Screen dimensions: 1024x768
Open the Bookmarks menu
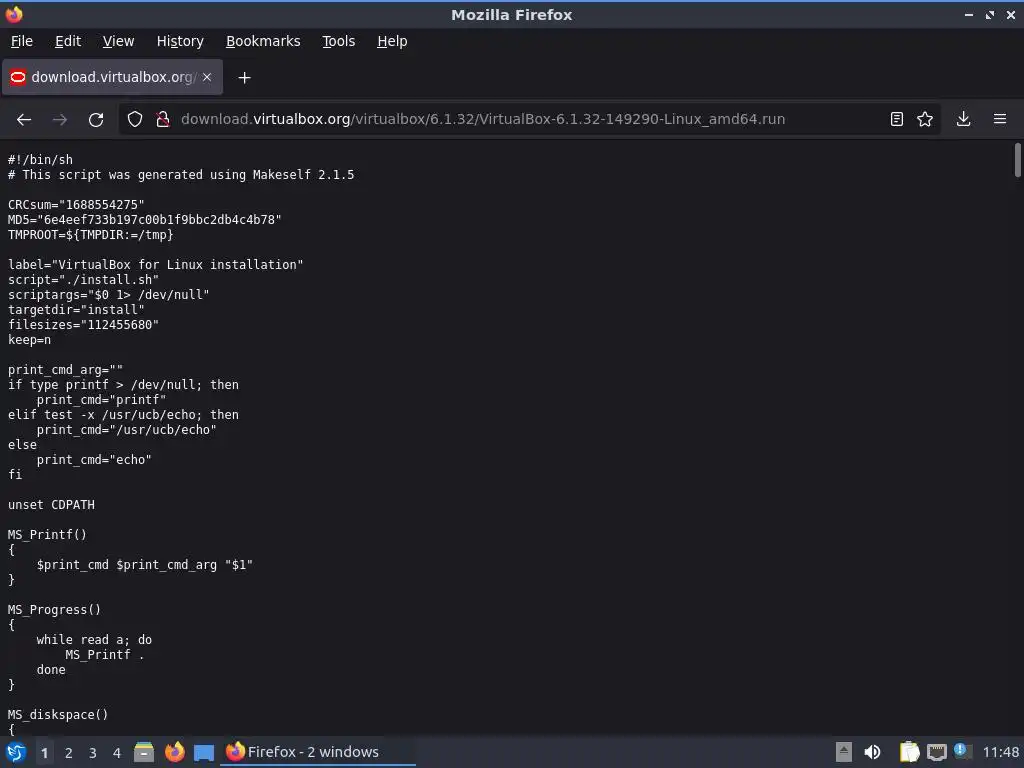click(263, 41)
